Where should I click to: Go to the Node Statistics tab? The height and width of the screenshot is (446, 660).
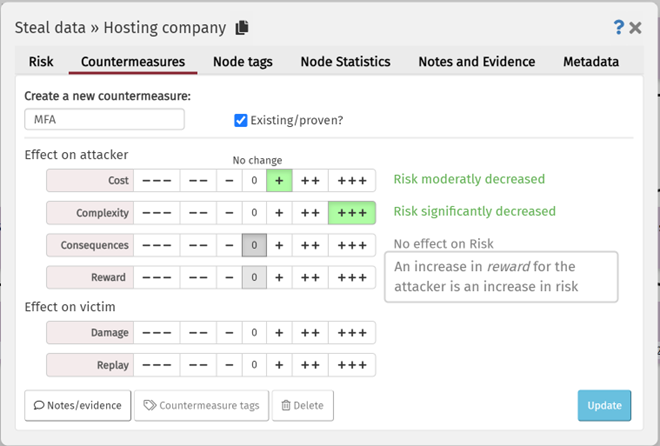pos(345,62)
